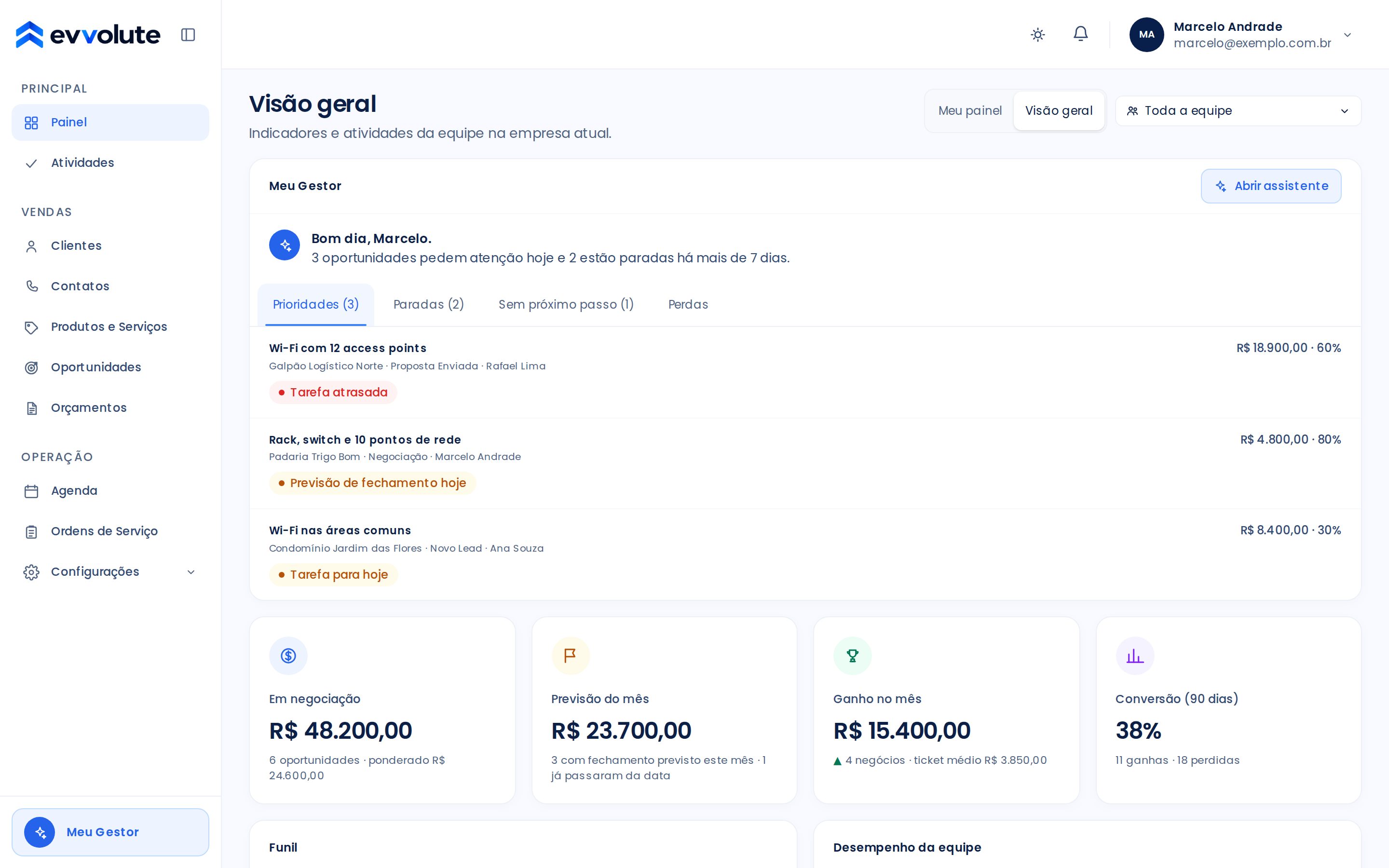Screen dimensions: 1389x868
Task: Click the evvolute logo
Action: pos(88,34)
